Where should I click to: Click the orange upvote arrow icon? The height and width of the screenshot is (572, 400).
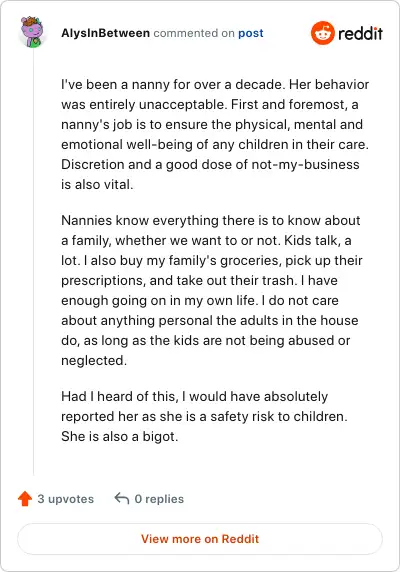point(25,499)
